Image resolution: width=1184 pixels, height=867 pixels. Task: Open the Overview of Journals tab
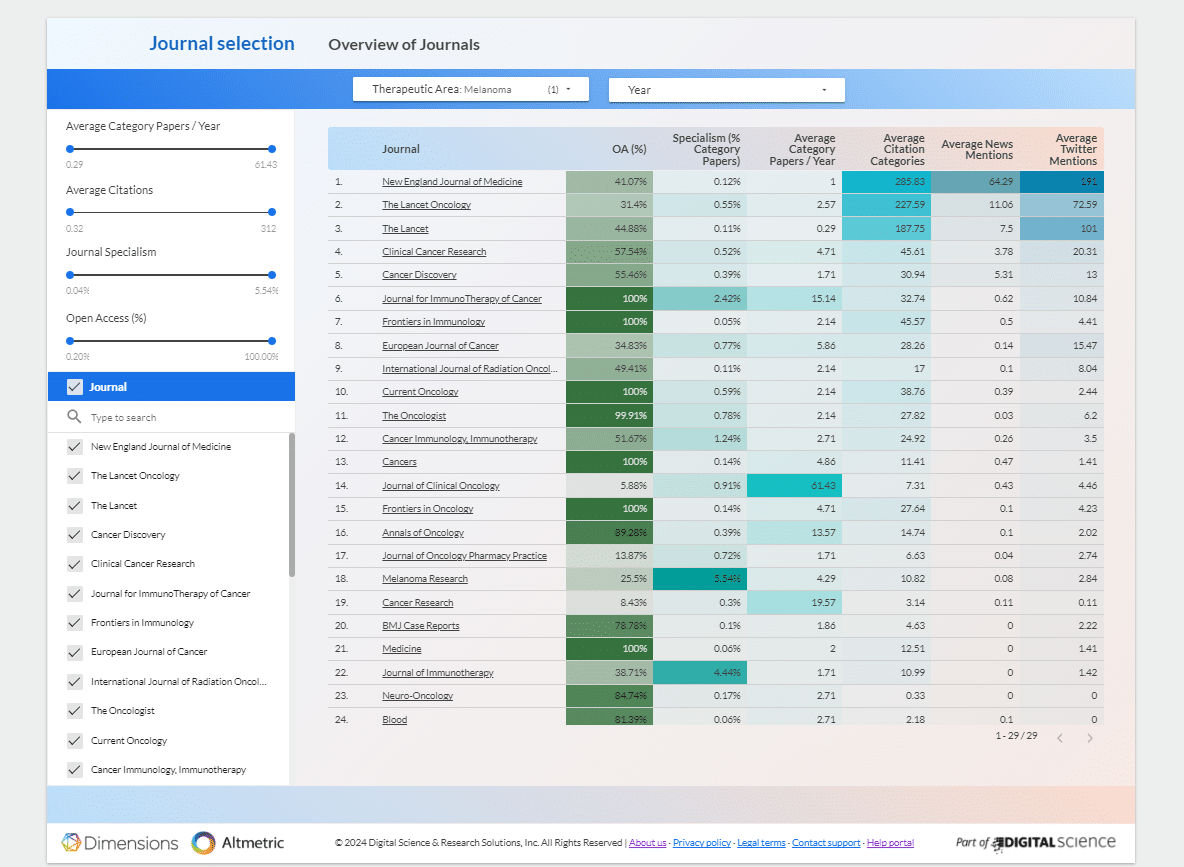(x=404, y=44)
